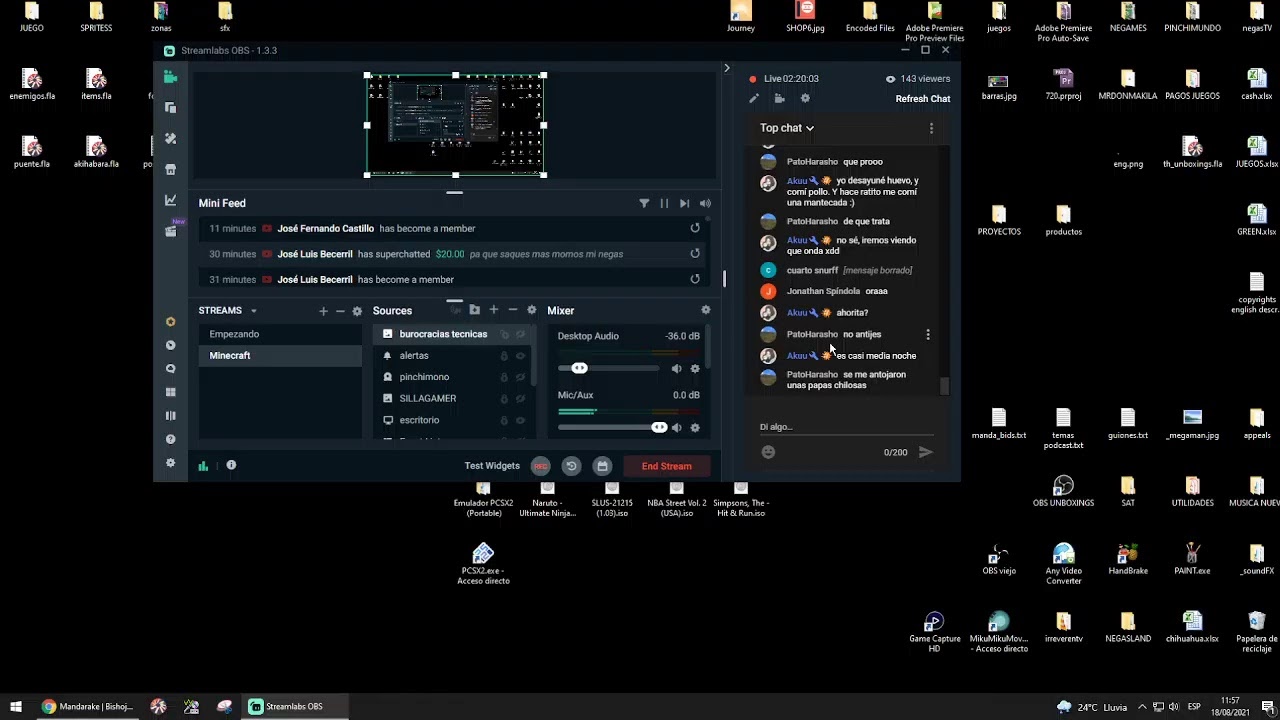Open the scene copy layout icon in sidebar
The height and width of the screenshot is (720, 1280).
point(171,108)
